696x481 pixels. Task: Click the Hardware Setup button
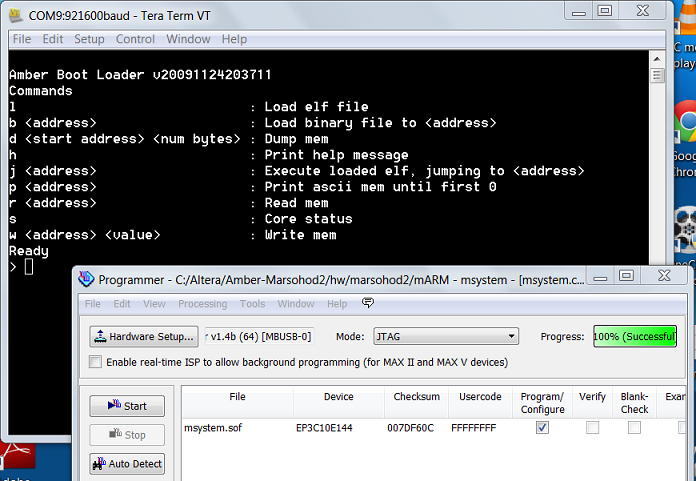(x=144, y=336)
